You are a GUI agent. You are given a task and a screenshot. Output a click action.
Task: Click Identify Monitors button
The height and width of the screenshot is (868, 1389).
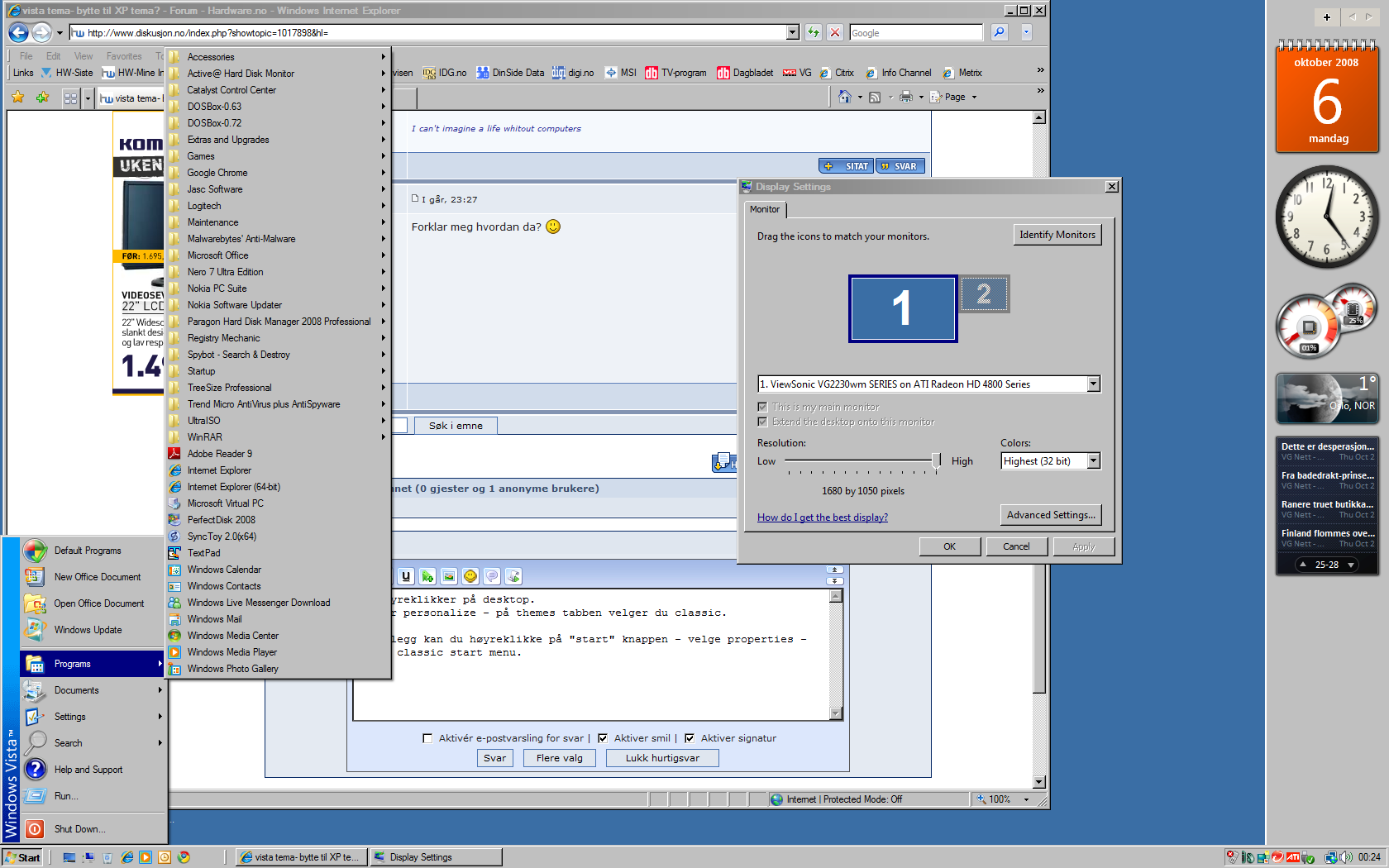[1057, 235]
